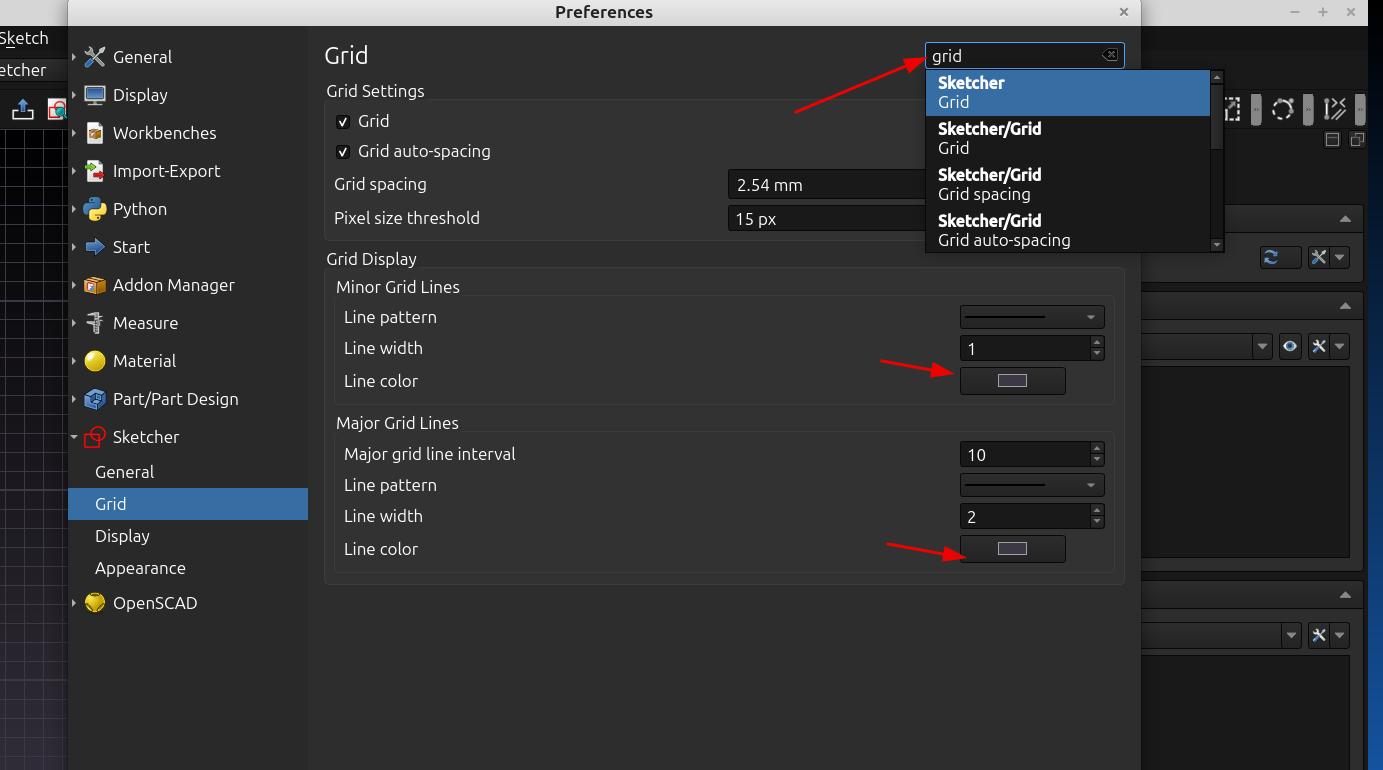1383x770 pixels.
Task: Open the Sketch menu in main window
Action: tap(25, 38)
